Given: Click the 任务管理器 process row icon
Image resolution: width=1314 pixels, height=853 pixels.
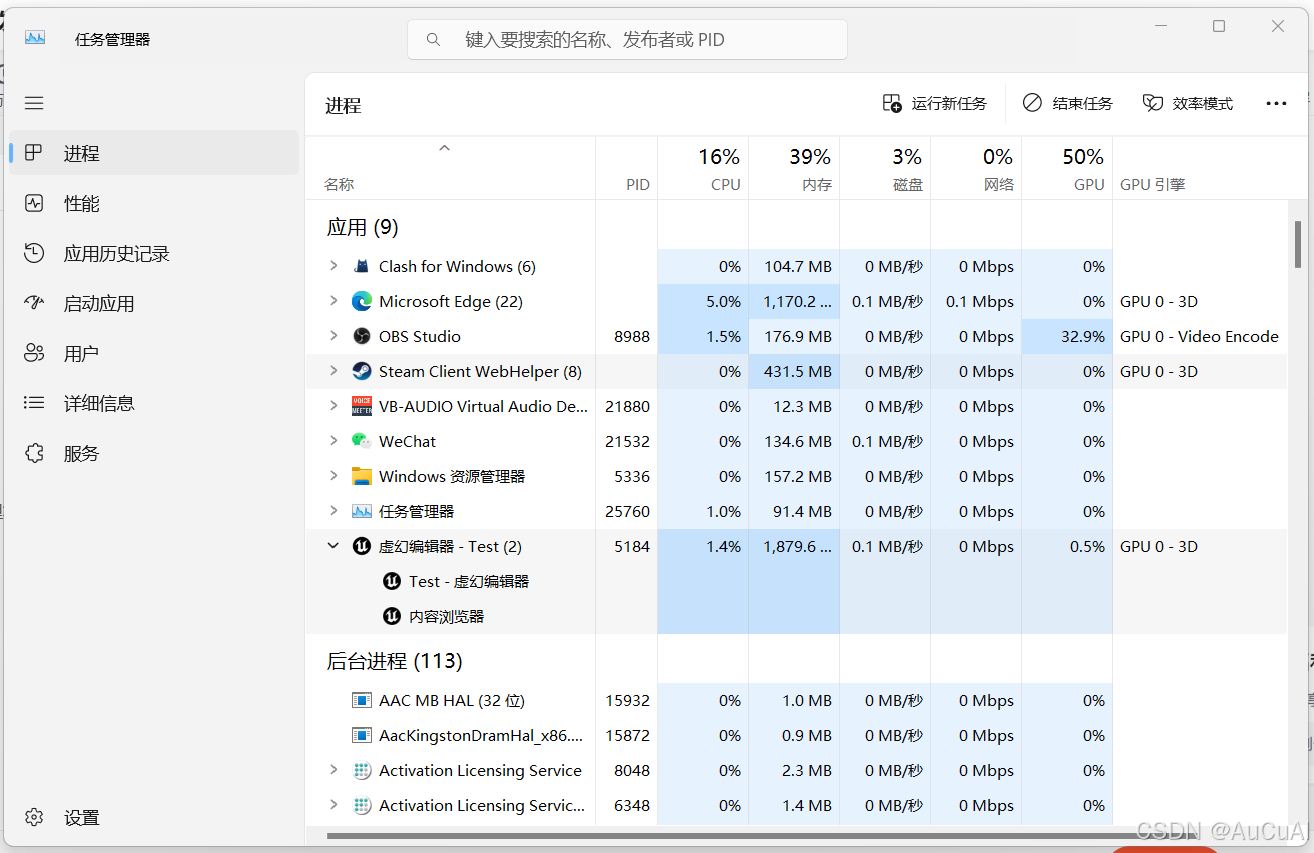Looking at the screenshot, I should coord(362,511).
